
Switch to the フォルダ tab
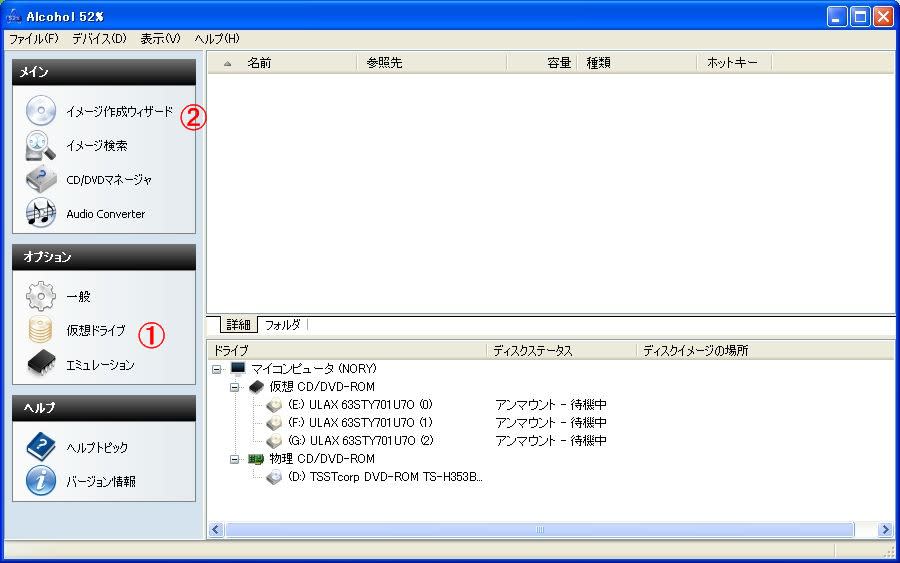(282, 325)
